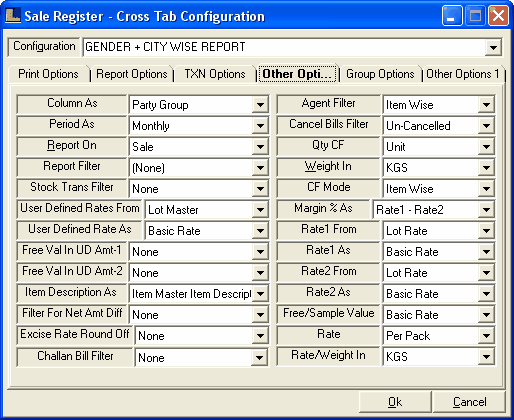514x420 pixels.
Task: Click the Report On label button
Action: click(72, 146)
